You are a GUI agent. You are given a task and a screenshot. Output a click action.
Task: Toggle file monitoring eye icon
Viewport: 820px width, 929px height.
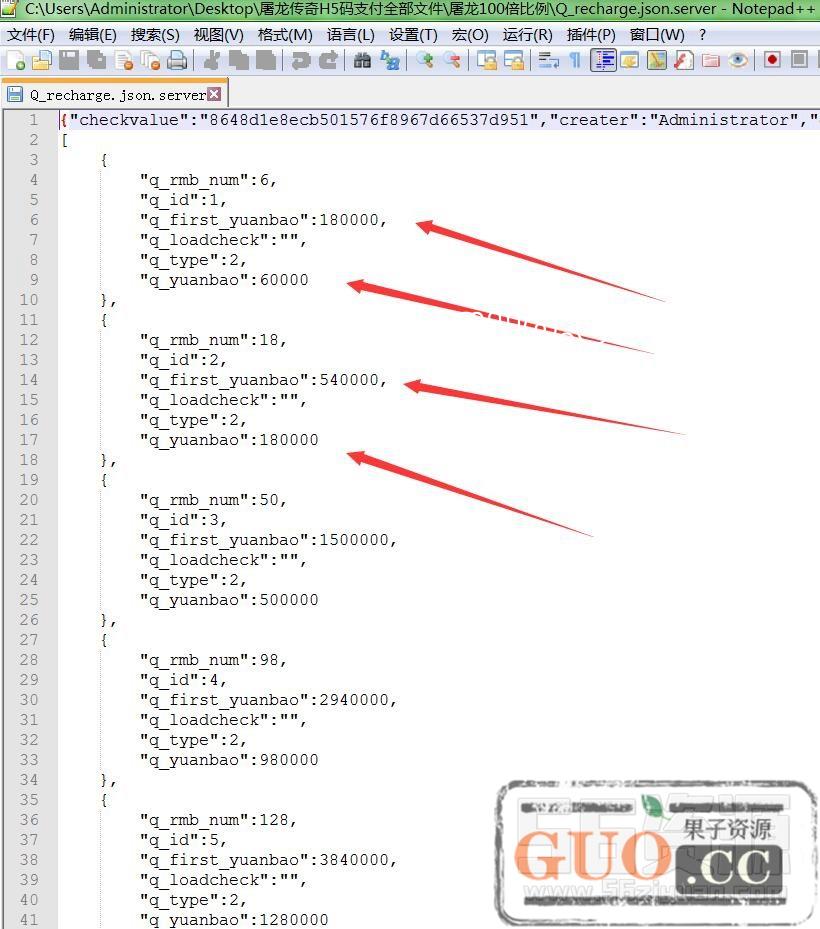pos(738,61)
